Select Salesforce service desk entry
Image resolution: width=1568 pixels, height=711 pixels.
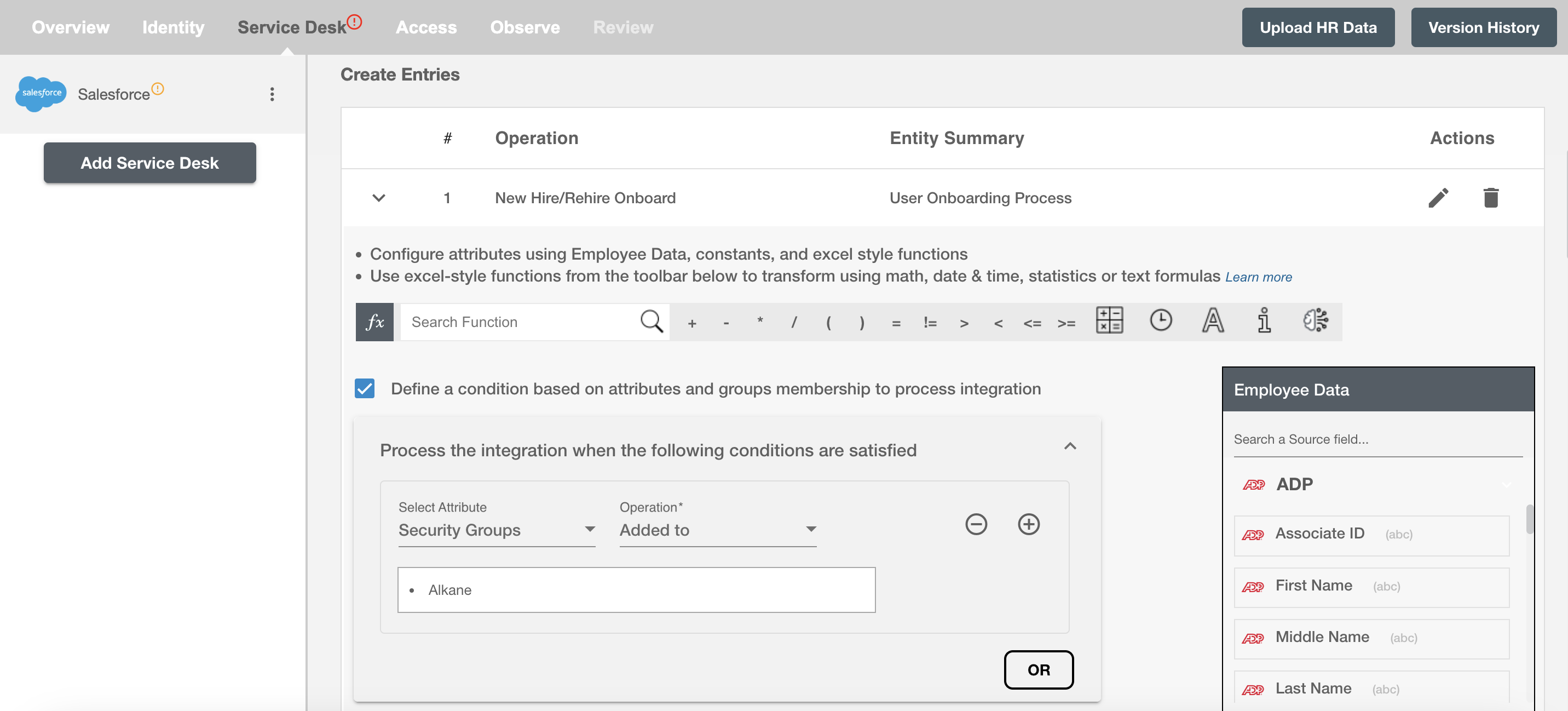coord(152,94)
